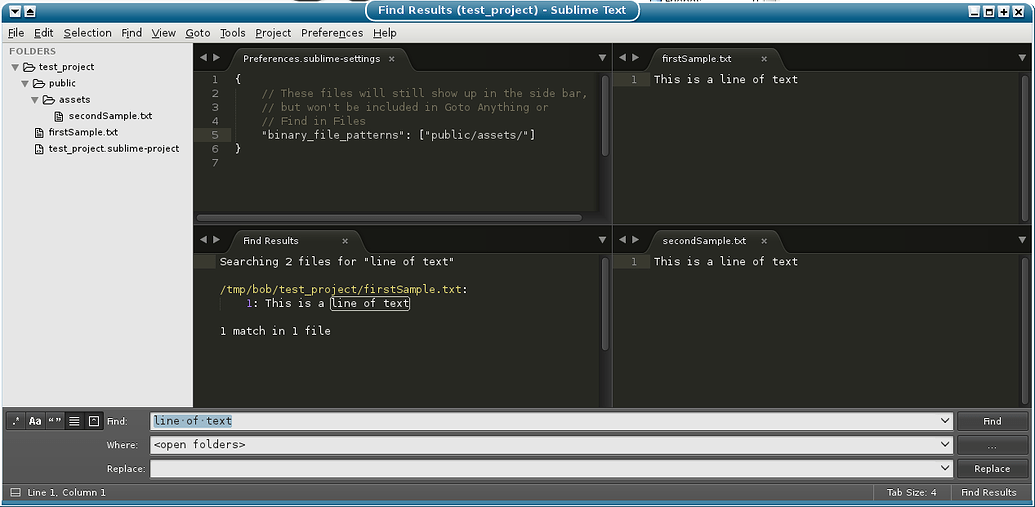Screen dimensions: 1035x507
Task: Open the Find field history dropdown
Action: (x=944, y=421)
